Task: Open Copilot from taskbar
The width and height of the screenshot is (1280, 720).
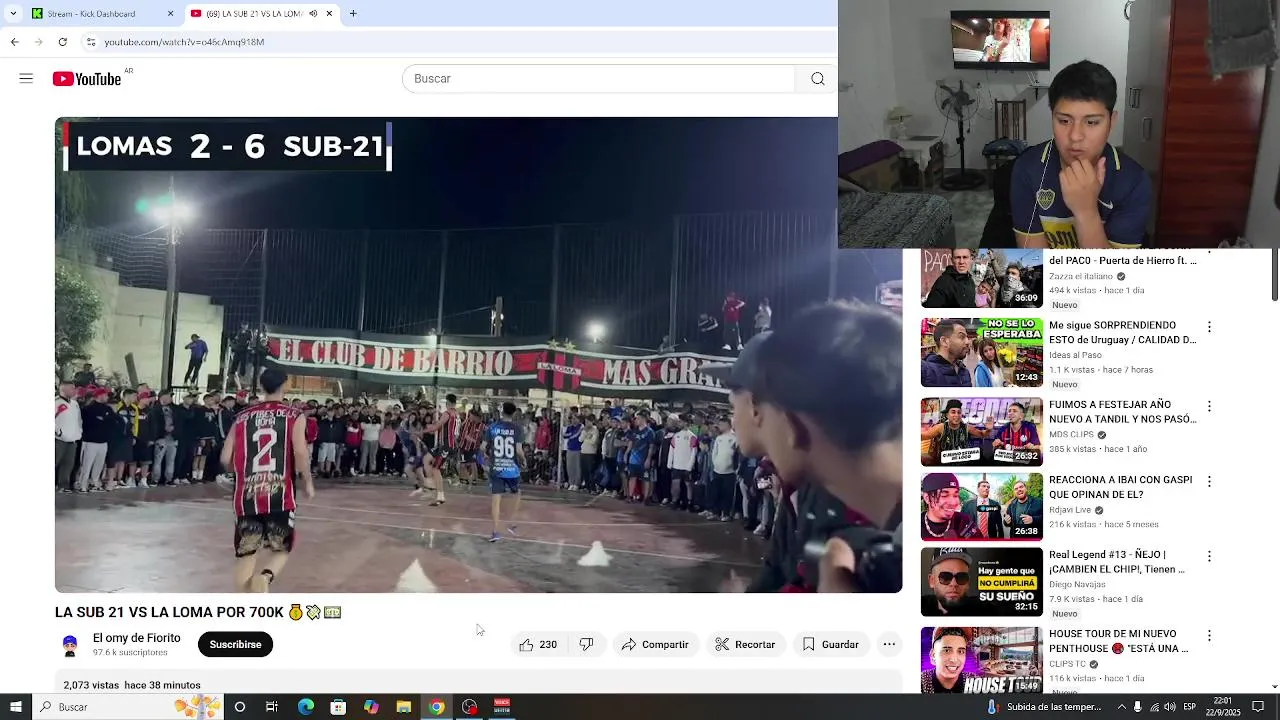Action: pyautogui.click(x=371, y=707)
